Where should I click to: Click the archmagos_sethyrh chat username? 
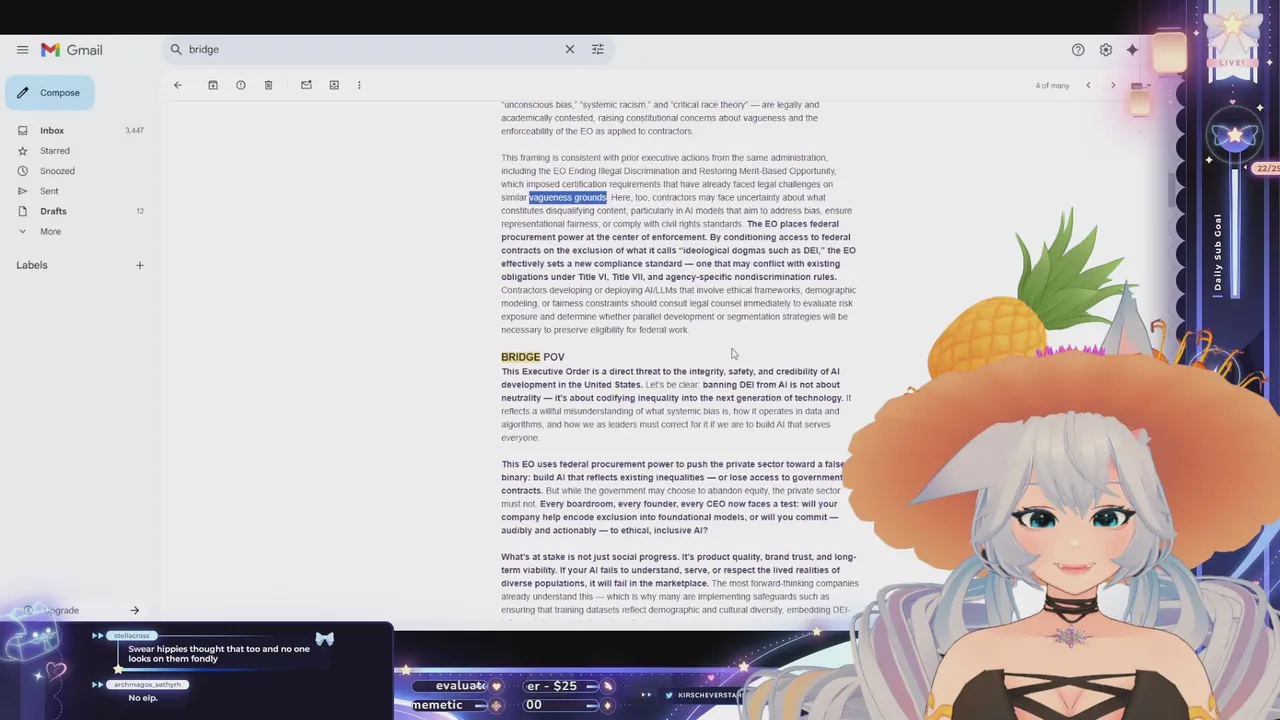click(x=148, y=684)
